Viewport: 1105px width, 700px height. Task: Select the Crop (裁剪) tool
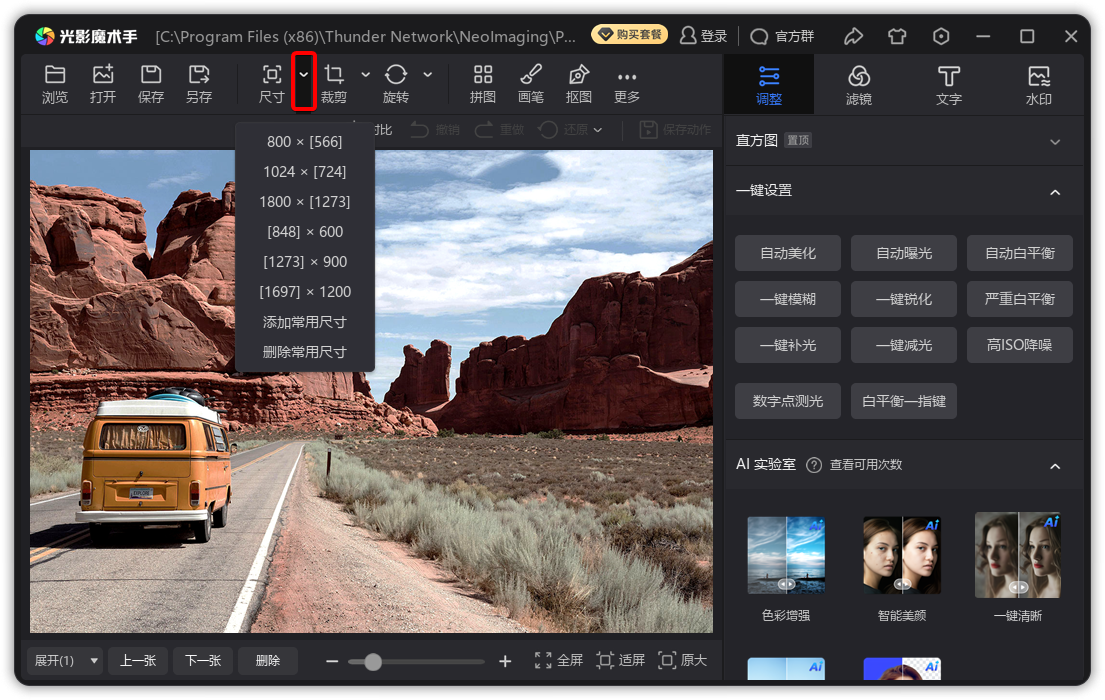pyautogui.click(x=334, y=75)
